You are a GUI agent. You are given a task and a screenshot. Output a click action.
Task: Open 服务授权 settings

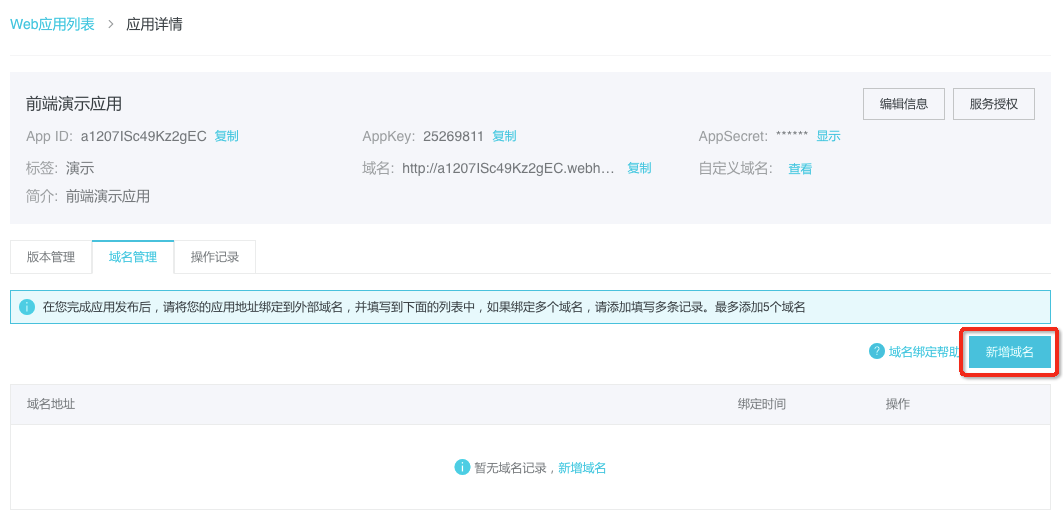(x=994, y=104)
